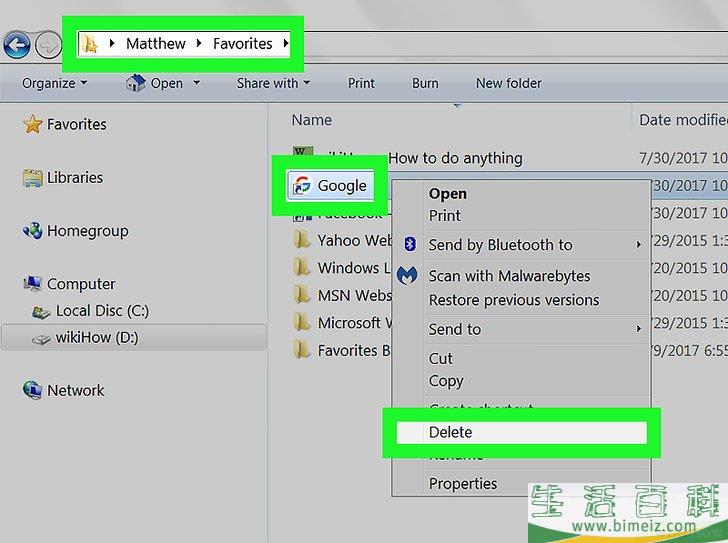Open the Share with dropdown

pyautogui.click(x=273, y=84)
